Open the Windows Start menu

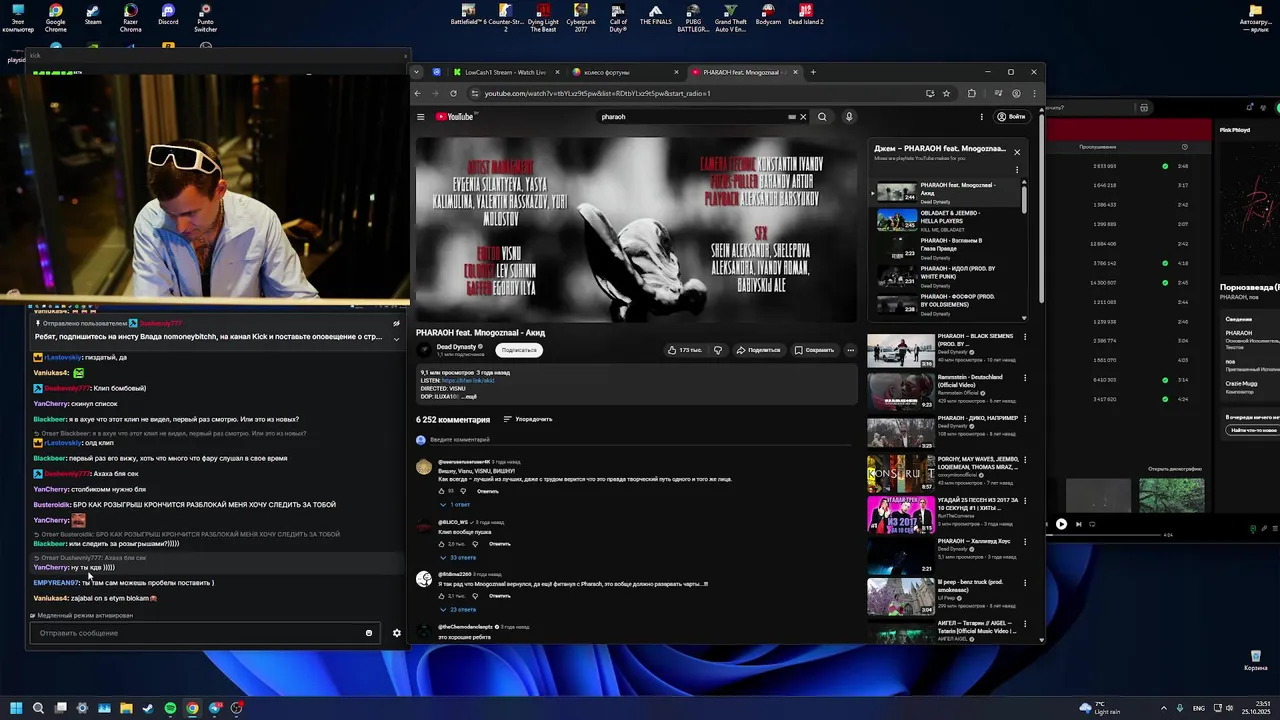[x=17, y=708]
